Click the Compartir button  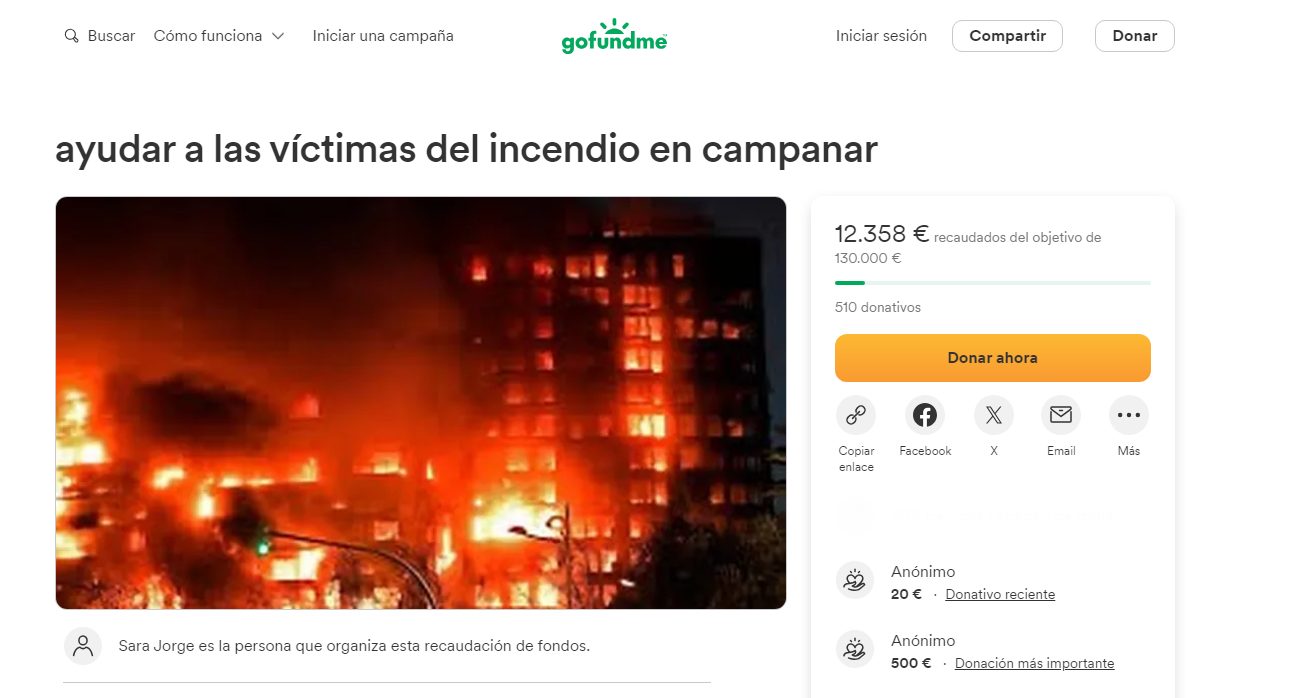point(1007,36)
